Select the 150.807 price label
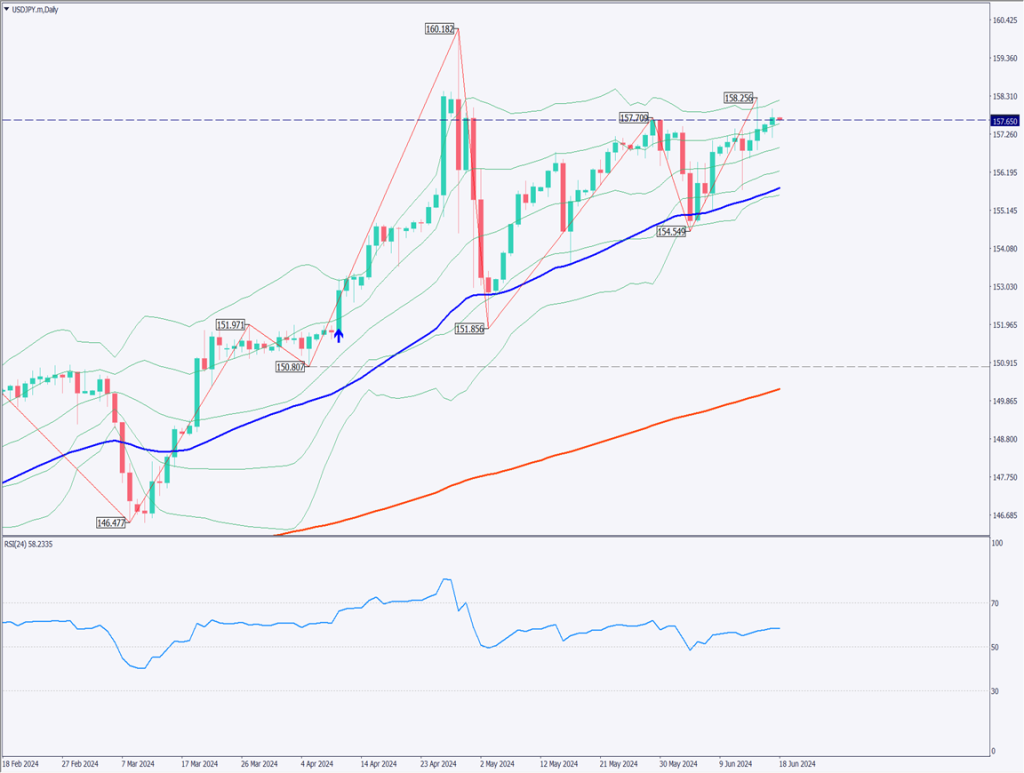This screenshot has width=1024, height=773. coord(291,367)
